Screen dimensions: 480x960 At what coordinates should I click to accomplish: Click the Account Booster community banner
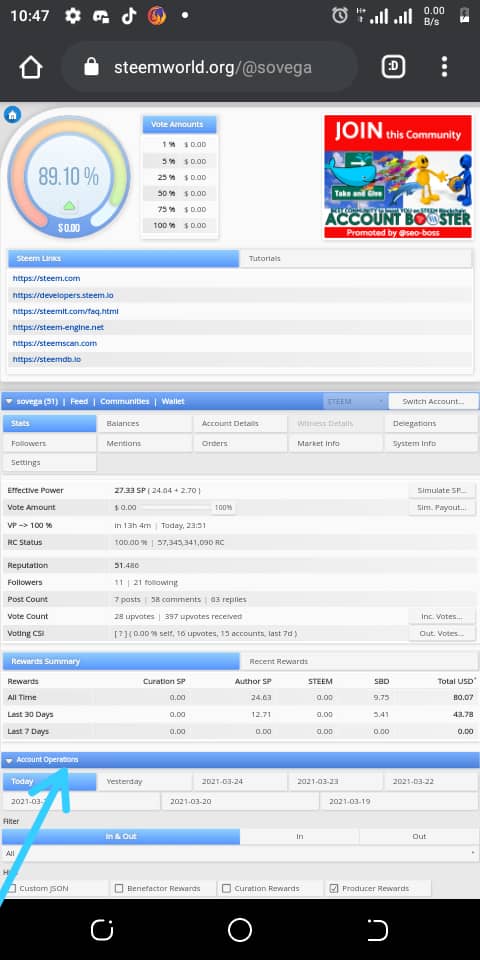[x=398, y=177]
